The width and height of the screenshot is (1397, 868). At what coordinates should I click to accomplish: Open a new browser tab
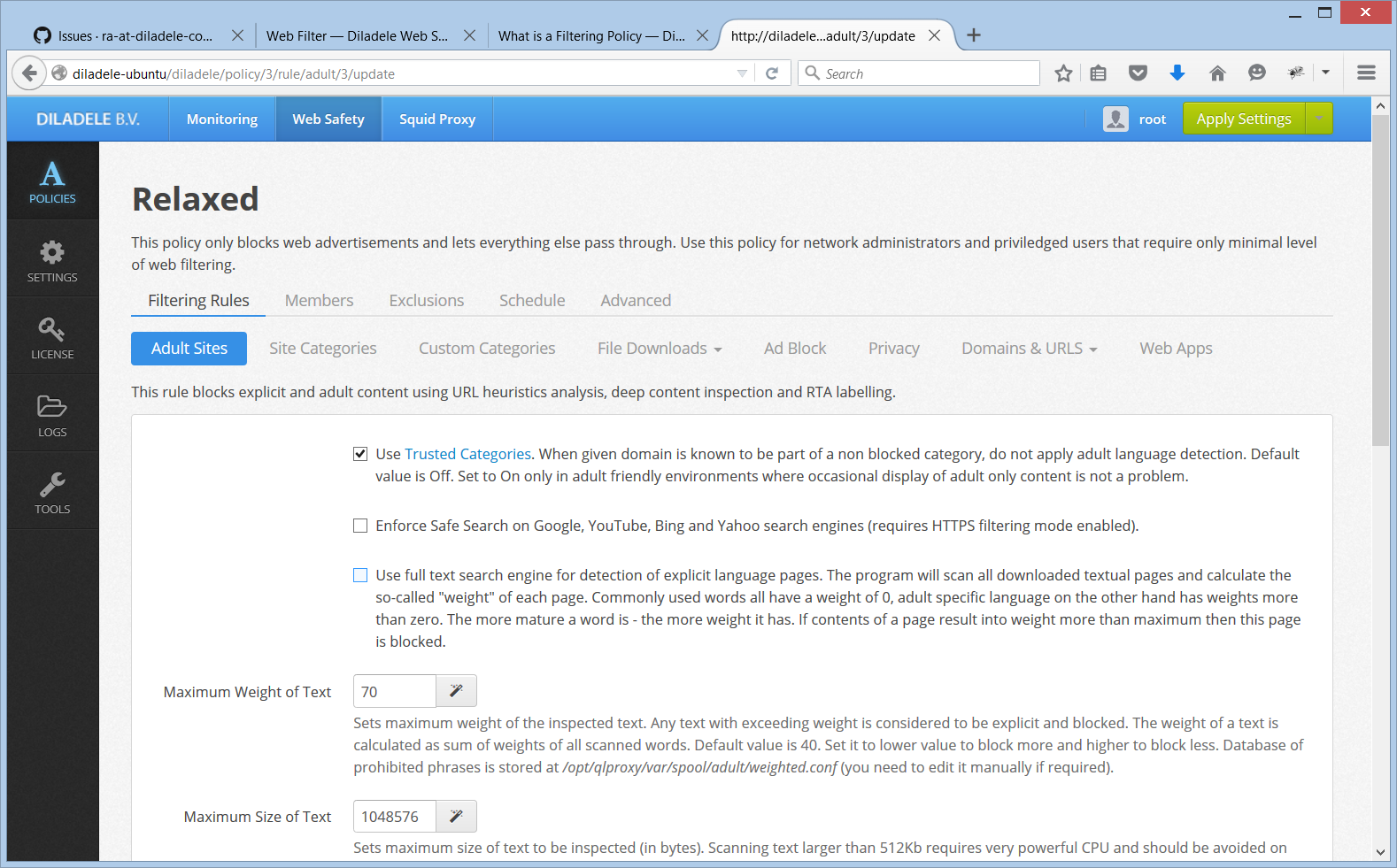click(x=974, y=35)
